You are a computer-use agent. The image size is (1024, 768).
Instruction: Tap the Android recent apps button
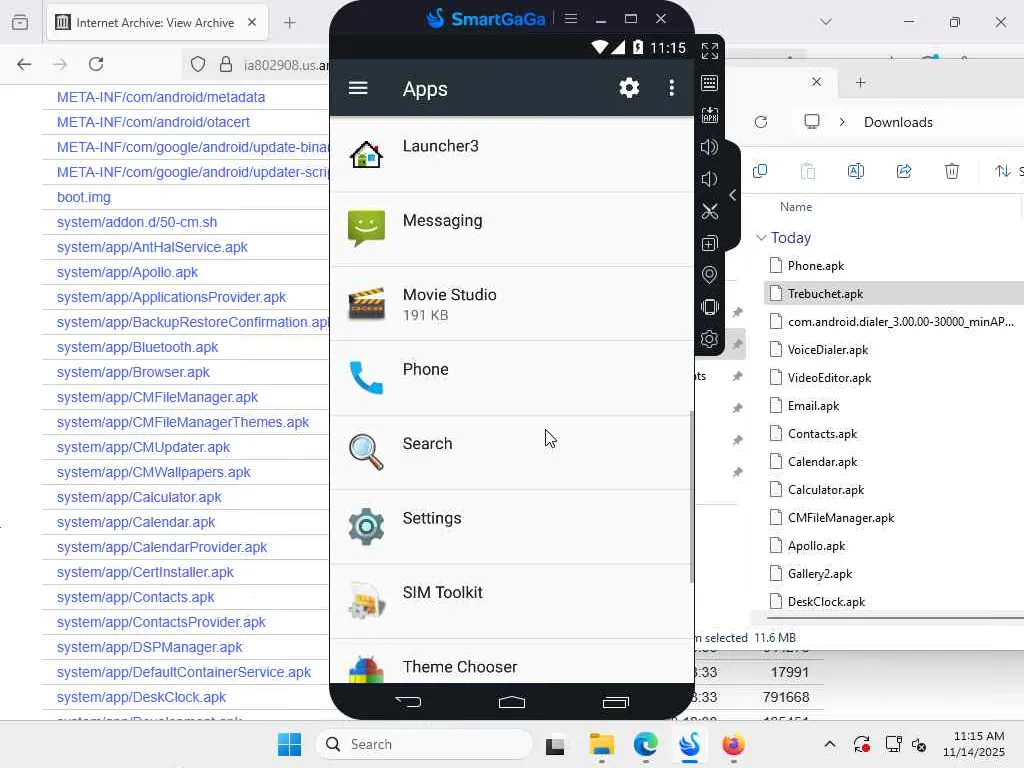click(616, 702)
